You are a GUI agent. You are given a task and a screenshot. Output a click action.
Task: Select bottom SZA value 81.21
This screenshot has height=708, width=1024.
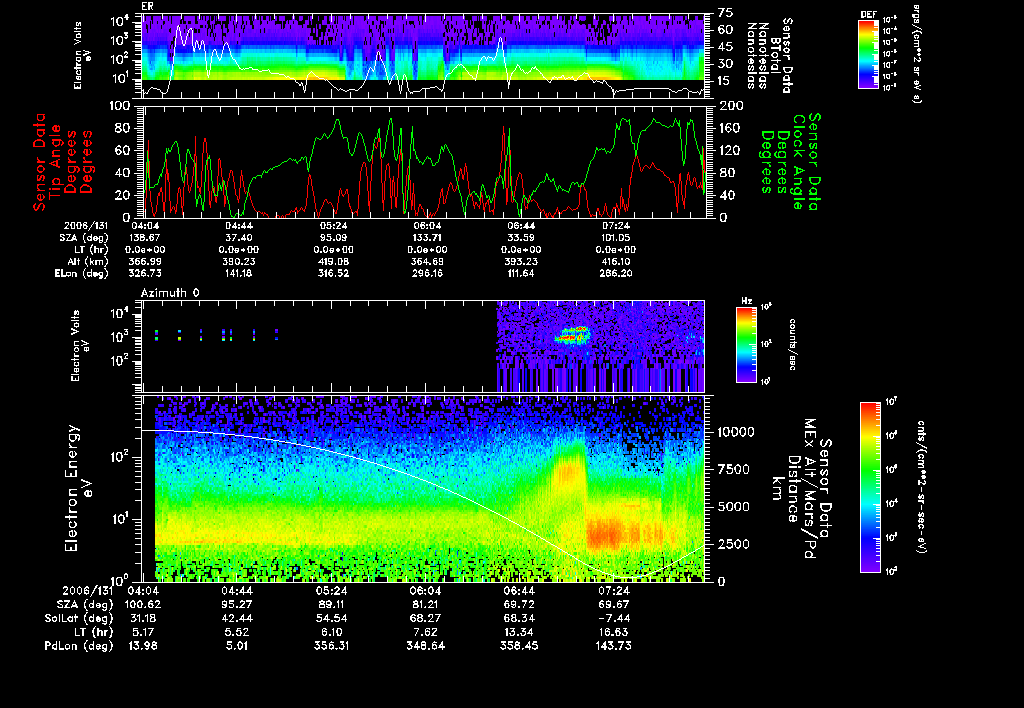[425, 604]
